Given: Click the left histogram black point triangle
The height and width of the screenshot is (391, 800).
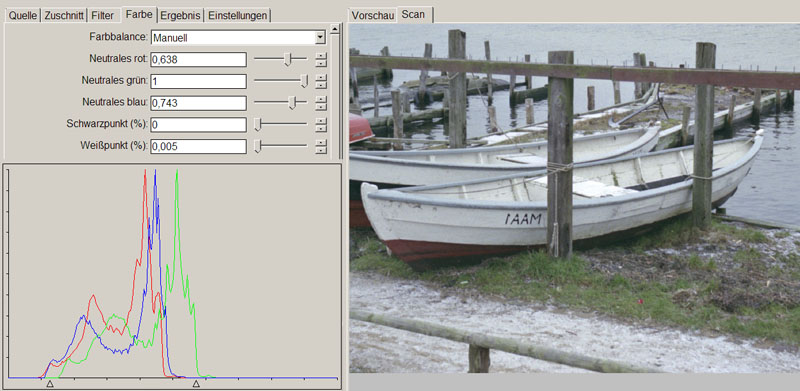Looking at the screenshot, I should tap(50, 383).
